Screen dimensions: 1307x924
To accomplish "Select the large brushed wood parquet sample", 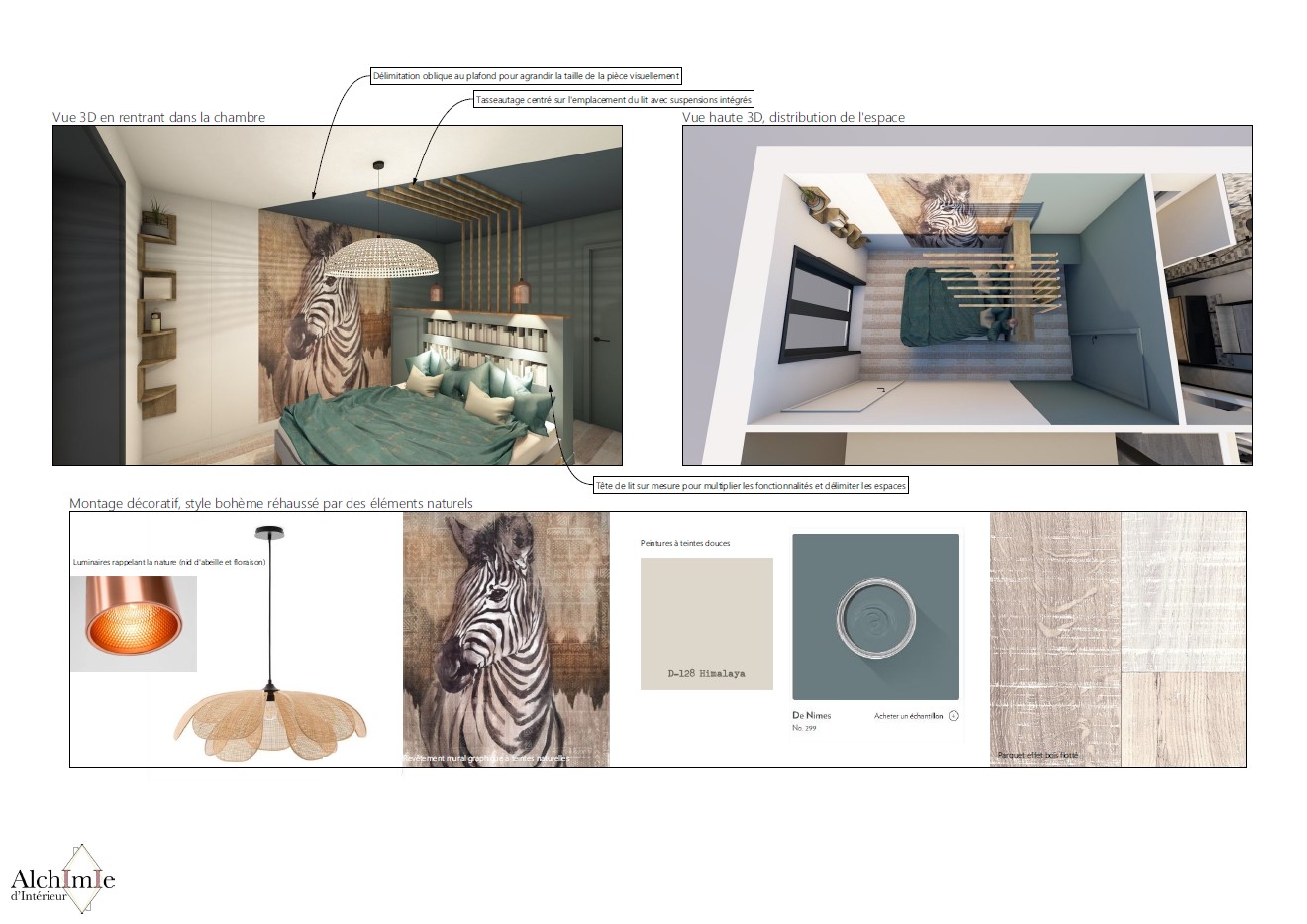I will point(1056,639).
